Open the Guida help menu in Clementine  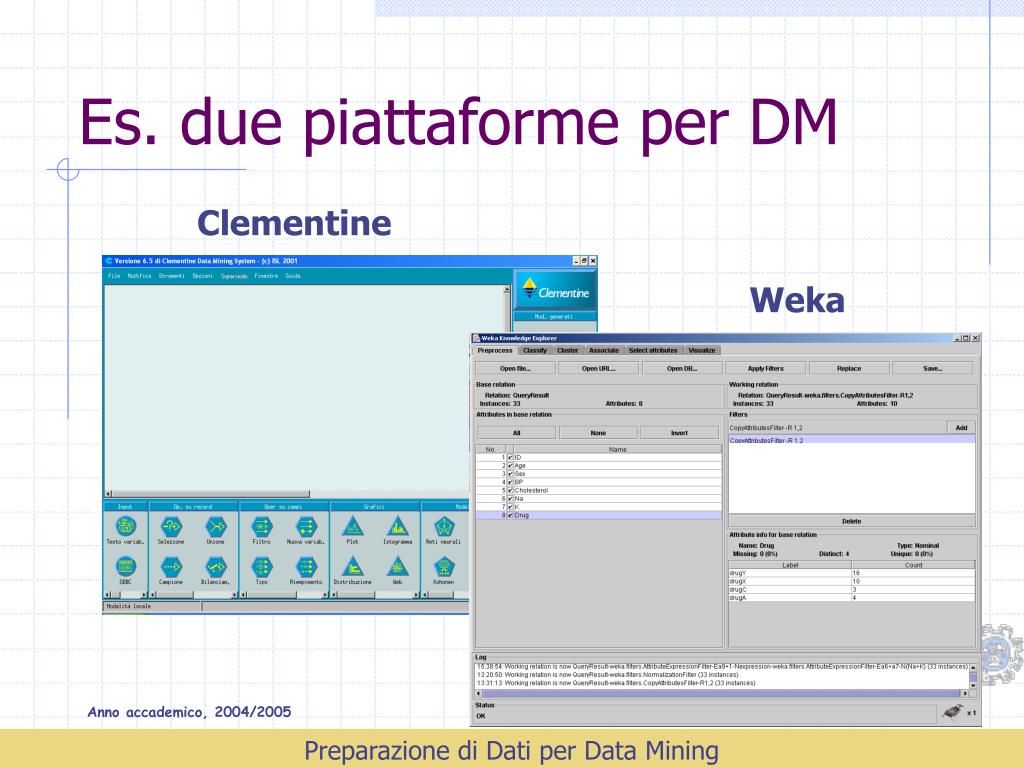point(293,276)
